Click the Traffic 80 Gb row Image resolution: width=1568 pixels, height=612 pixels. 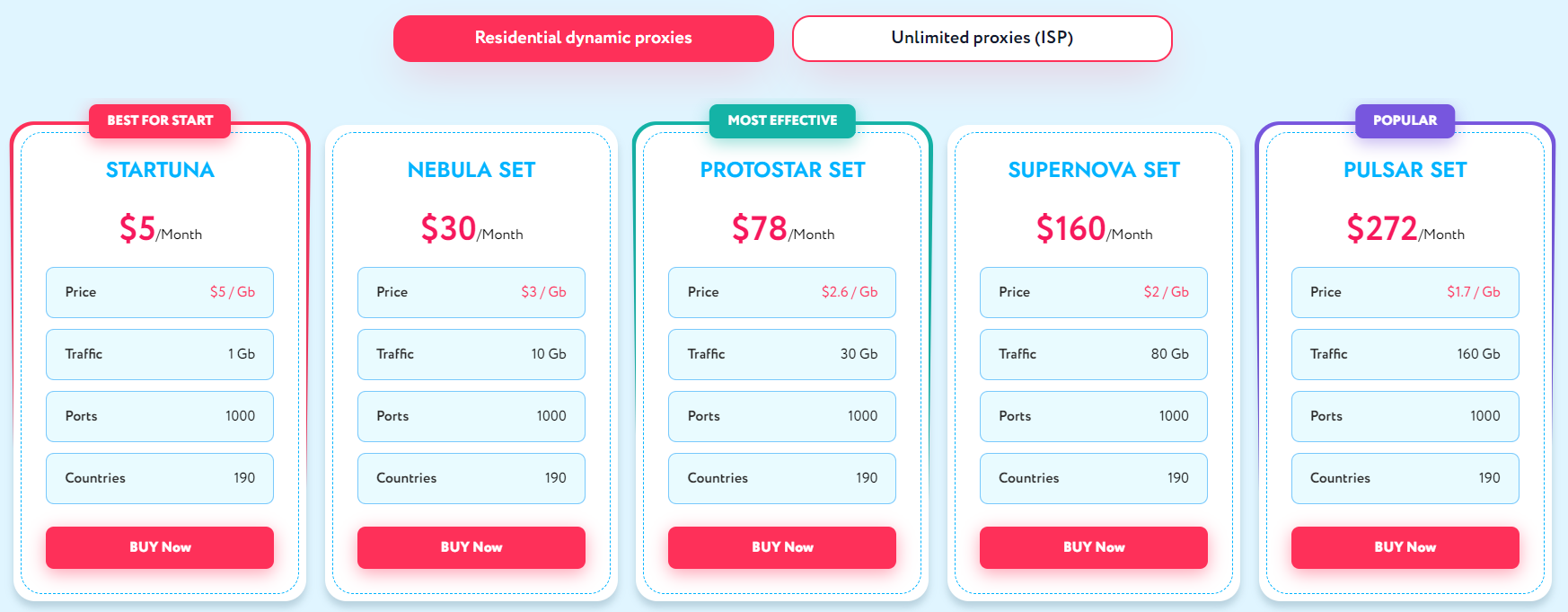point(1094,354)
